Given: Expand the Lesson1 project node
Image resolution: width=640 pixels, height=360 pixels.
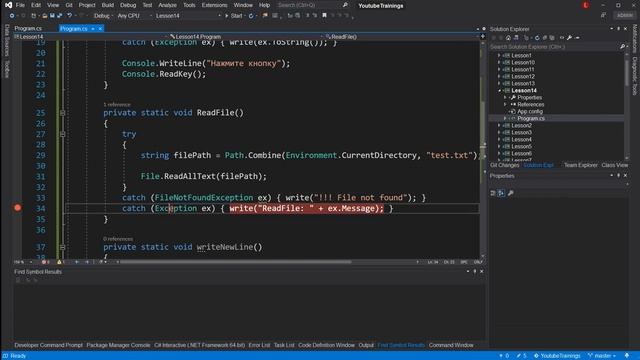Looking at the screenshot, I should [499, 56].
